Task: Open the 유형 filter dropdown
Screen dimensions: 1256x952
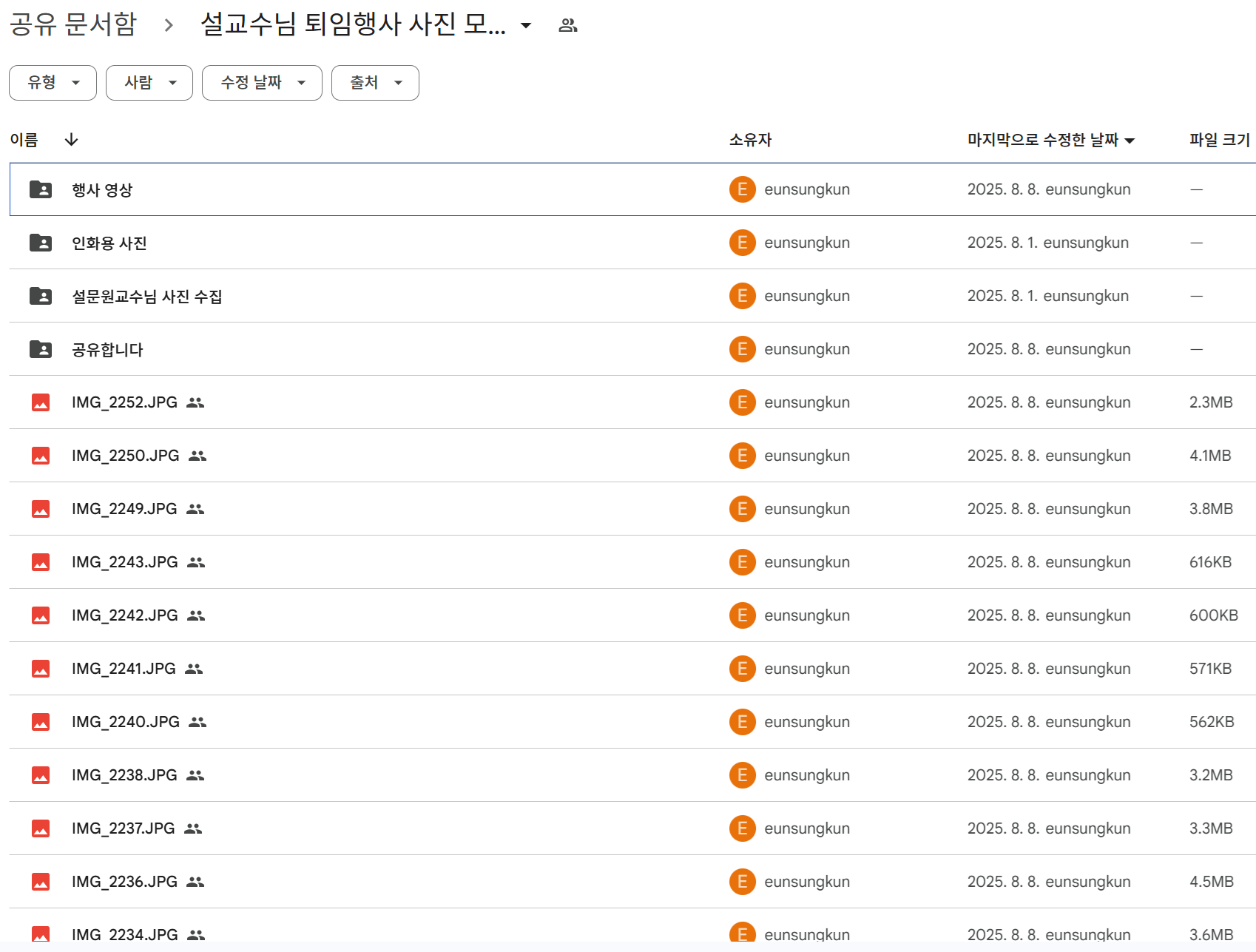Action: [x=52, y=82]
